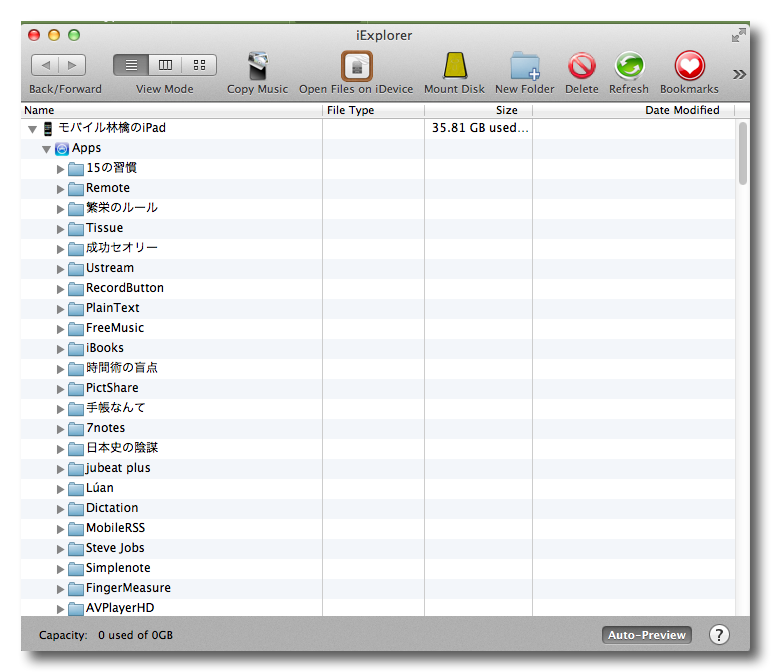
Task: Click the 手帳なんて folder icon
Action: 76,409
